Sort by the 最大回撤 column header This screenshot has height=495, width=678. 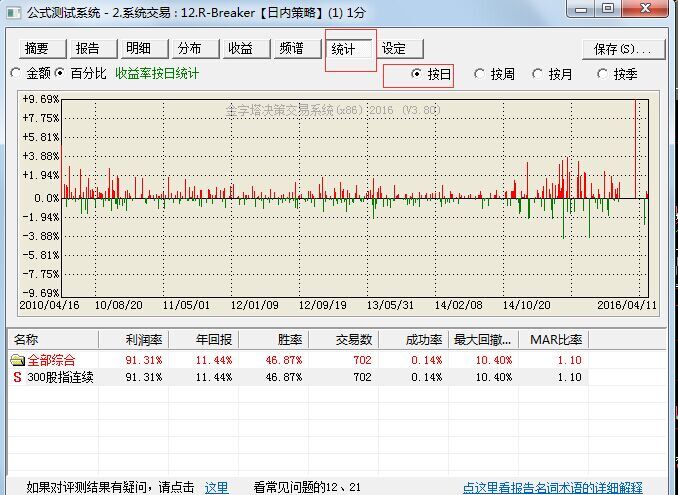(x=482, y=340)
